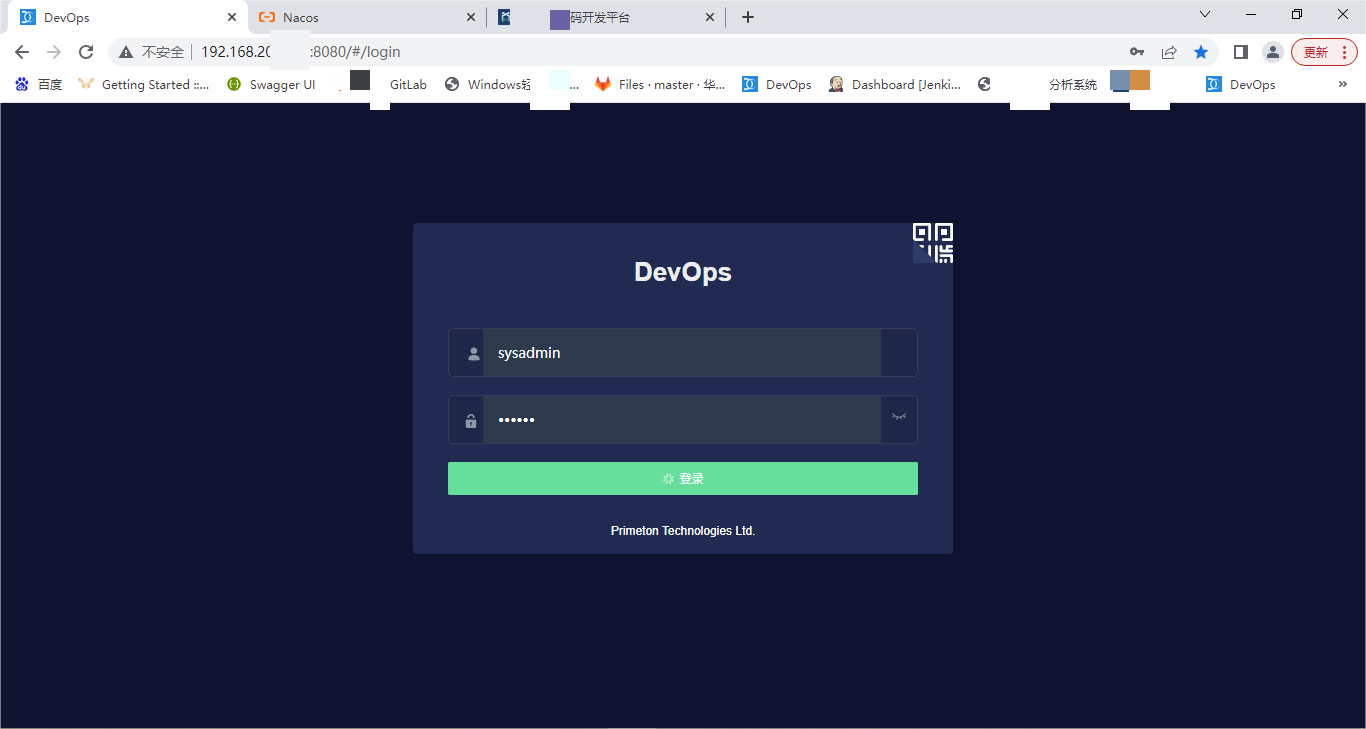Reload the current page

point(86,52)
